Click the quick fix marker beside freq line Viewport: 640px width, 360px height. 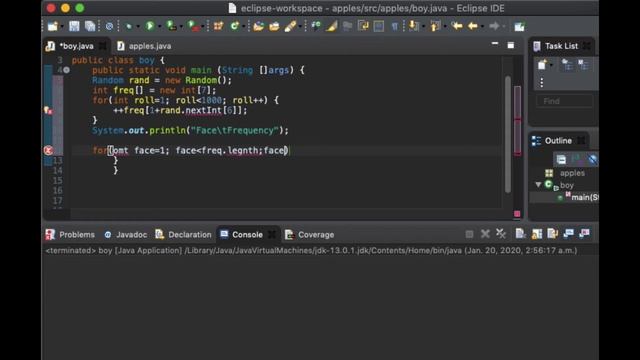click(48, 110)
